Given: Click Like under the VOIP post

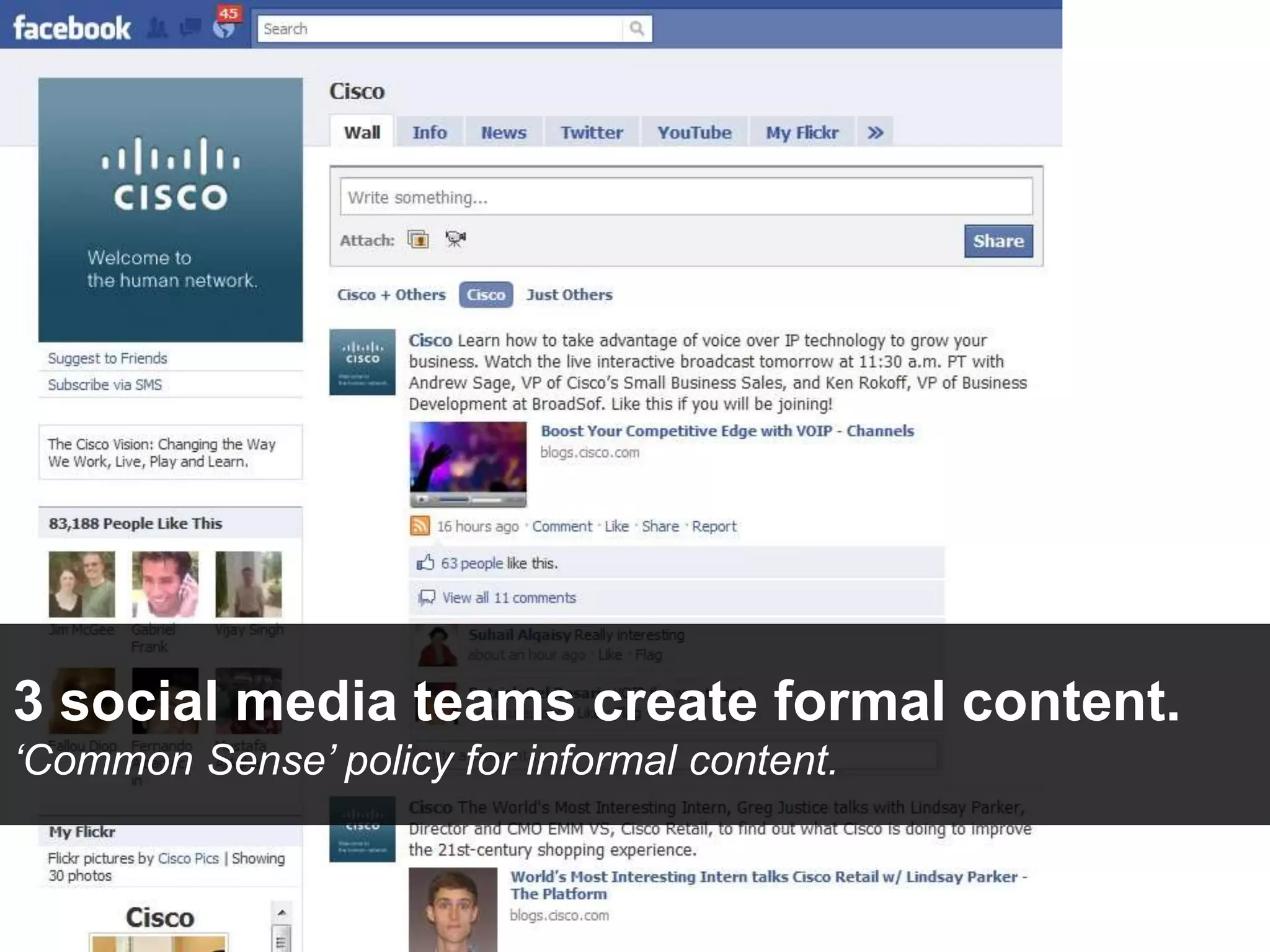Looking at the screenshot, I should (616, 526).
